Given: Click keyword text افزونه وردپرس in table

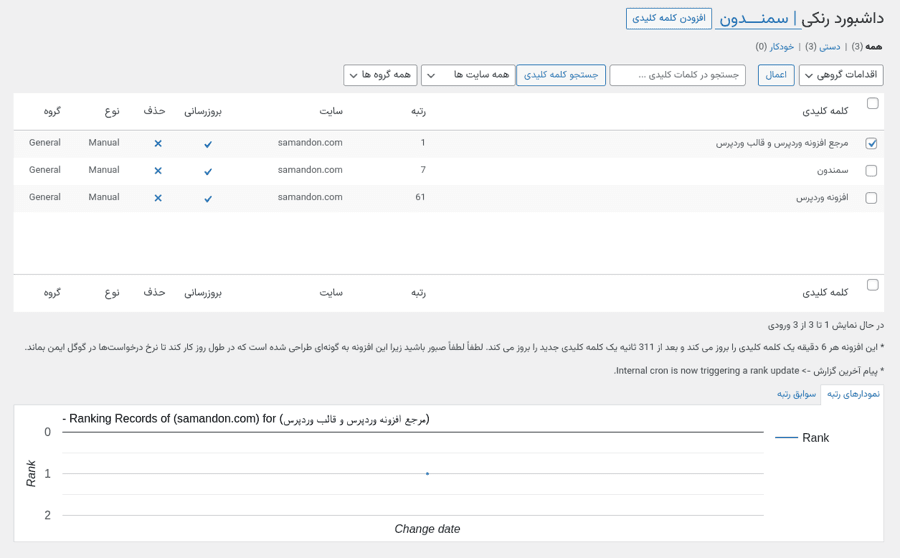Looking at the screenshot, I should 822,197.
